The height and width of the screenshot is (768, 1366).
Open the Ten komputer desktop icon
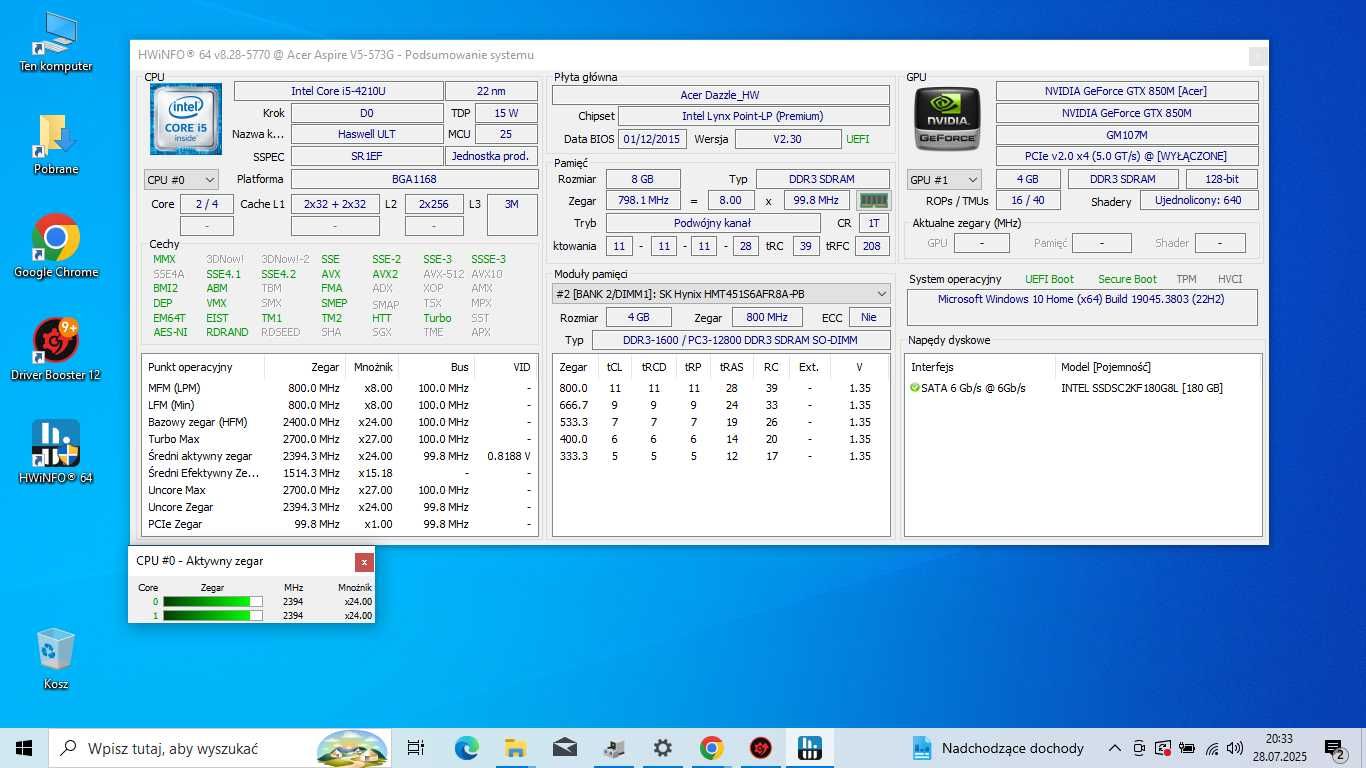click(56, 43)
